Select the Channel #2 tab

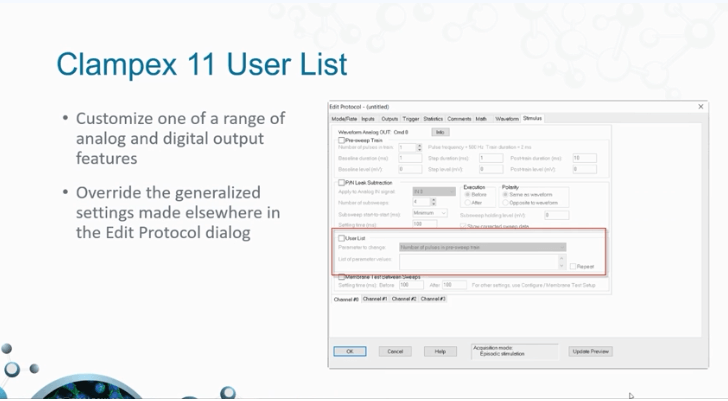(403, 299)
